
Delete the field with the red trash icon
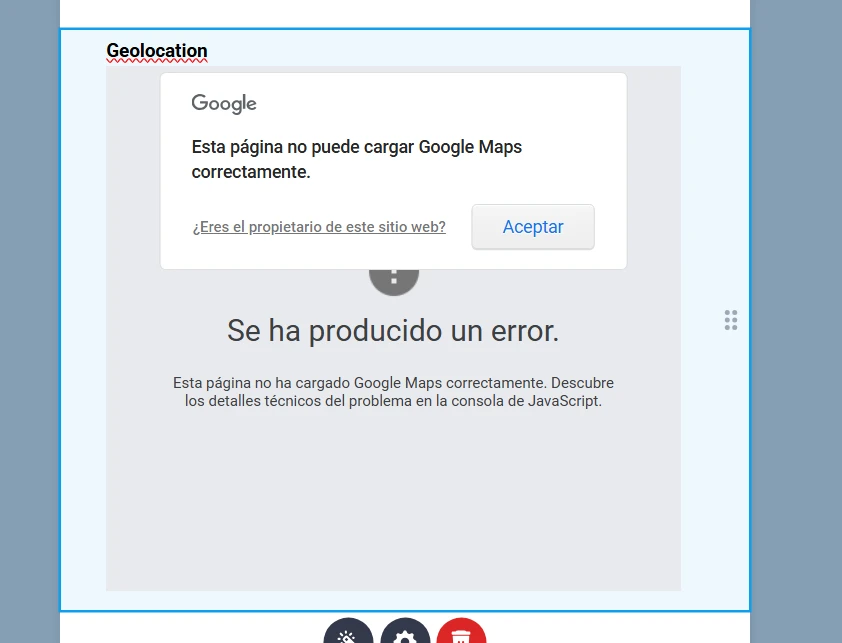(x=461, y=634)
